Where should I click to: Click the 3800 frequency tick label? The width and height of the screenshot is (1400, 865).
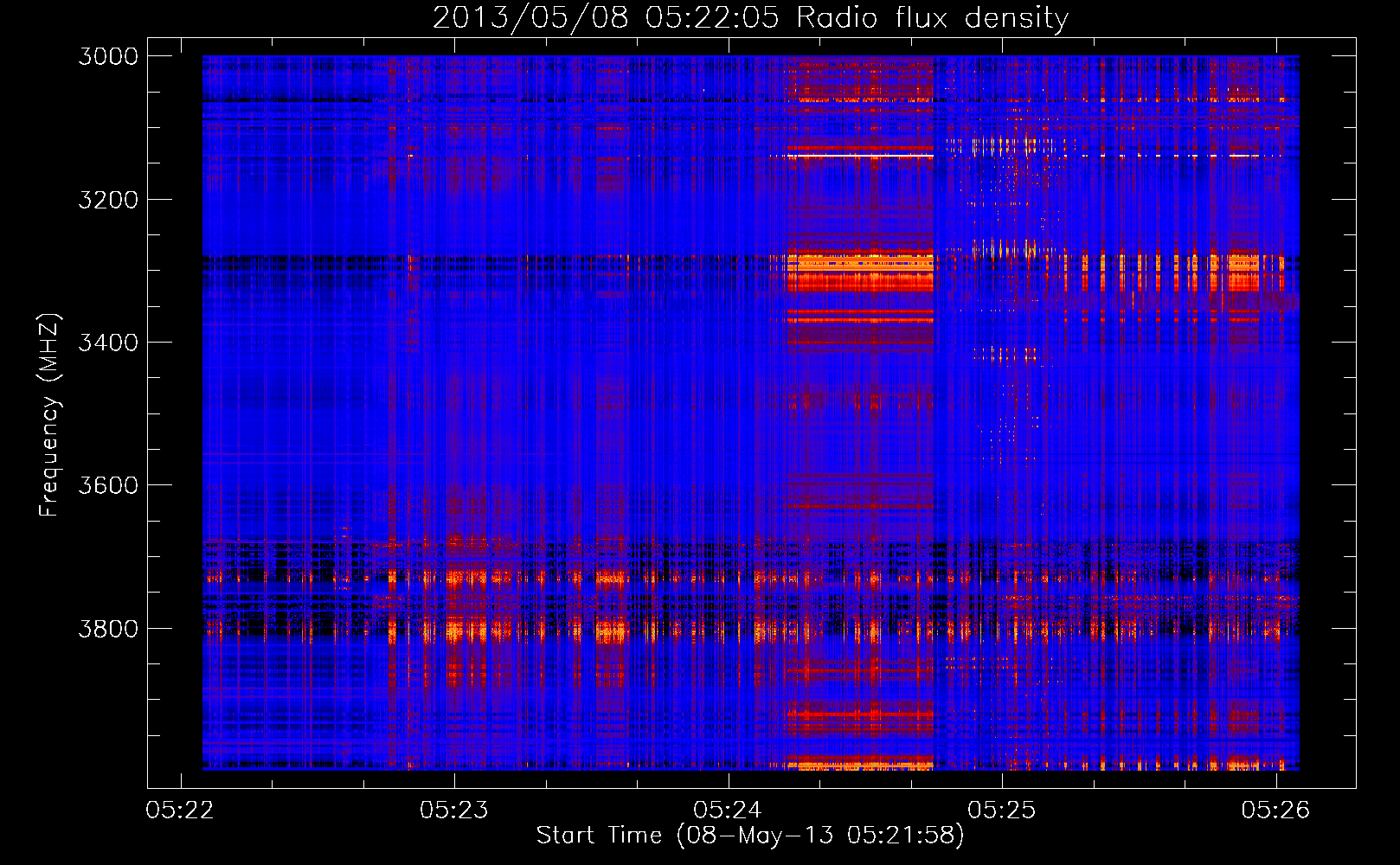coord(108,629)
